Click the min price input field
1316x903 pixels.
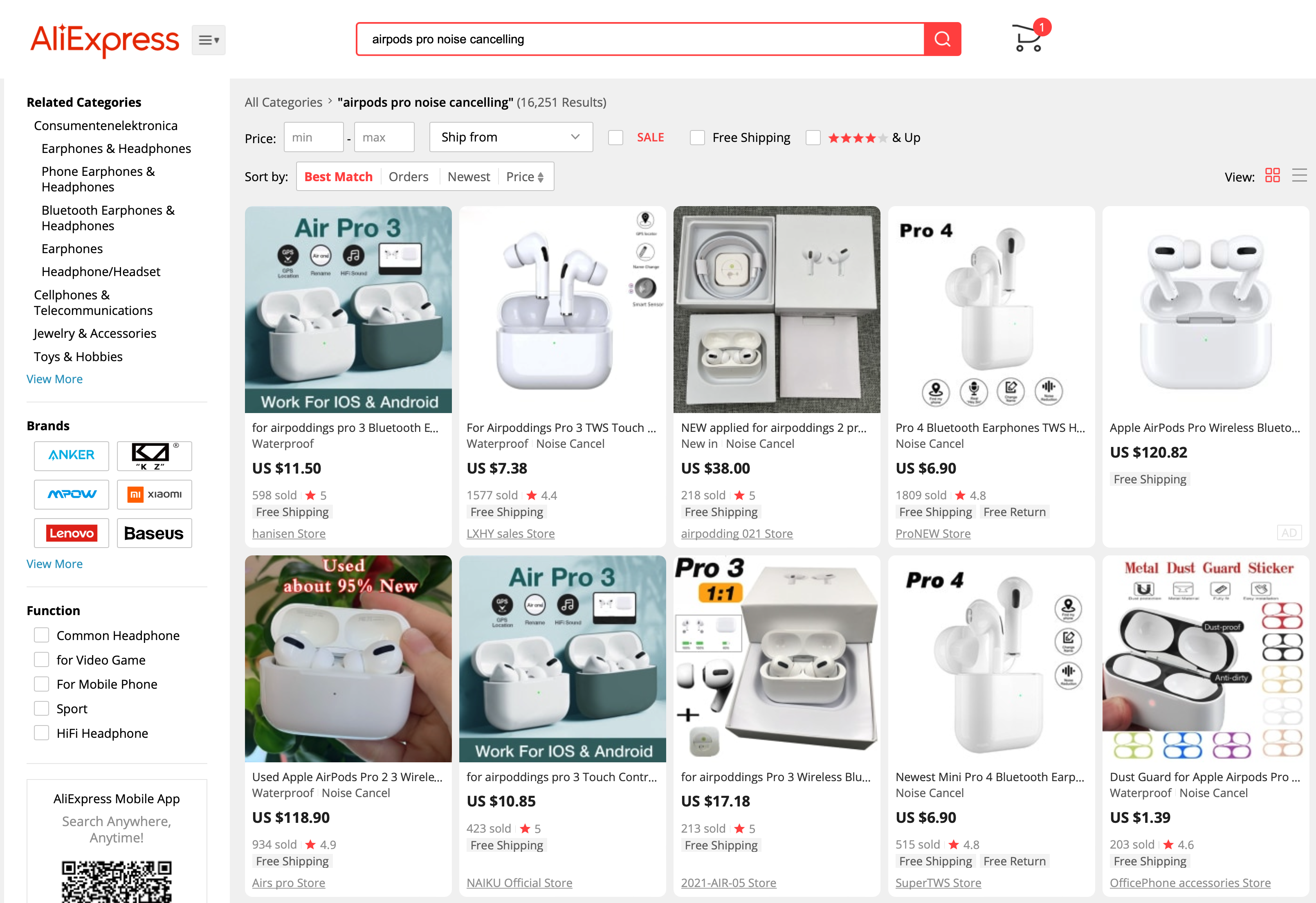click(x=314, y=137)
